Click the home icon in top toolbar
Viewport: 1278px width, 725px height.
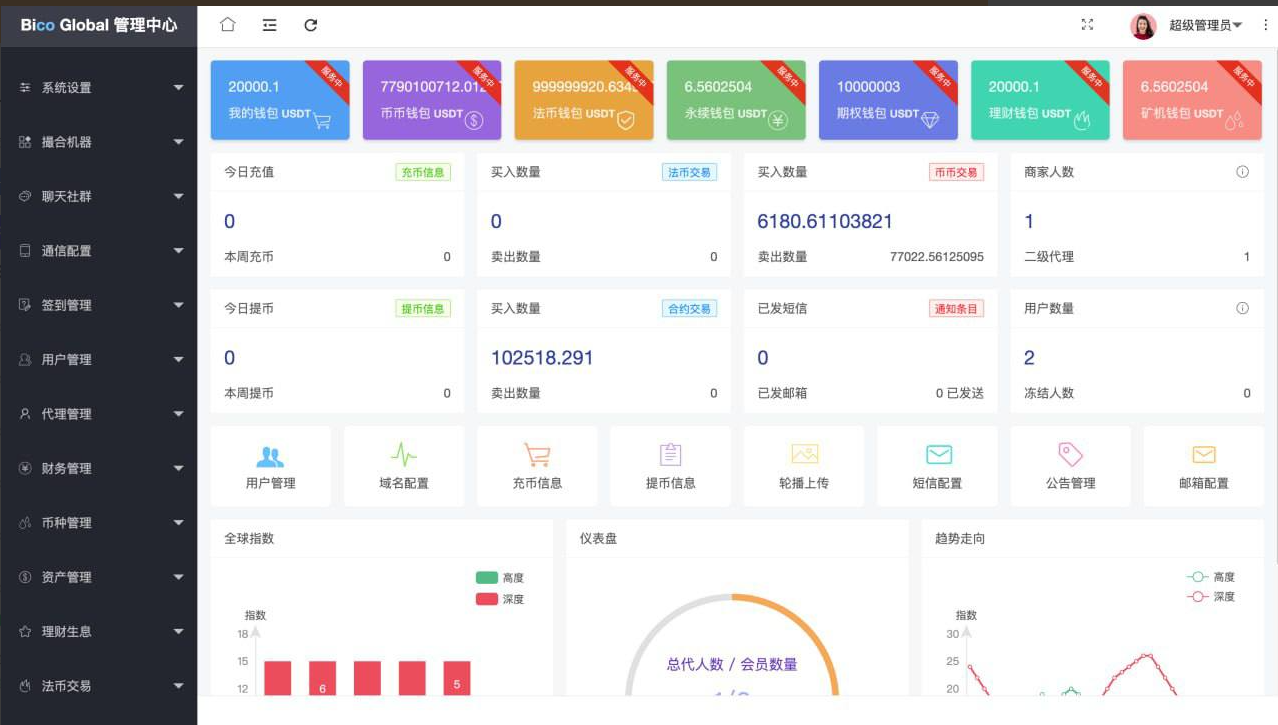coord(227,25)
